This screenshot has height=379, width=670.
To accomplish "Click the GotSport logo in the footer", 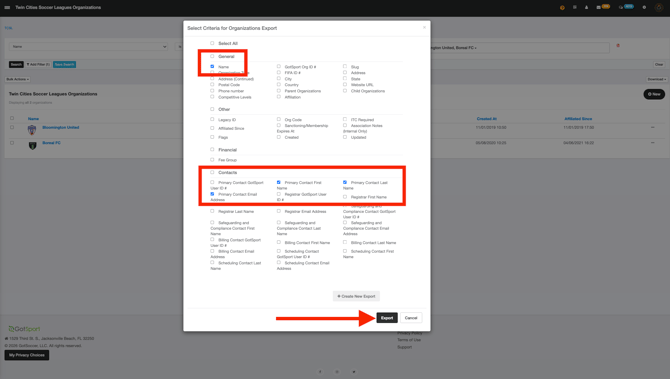I will pos(24,329).
